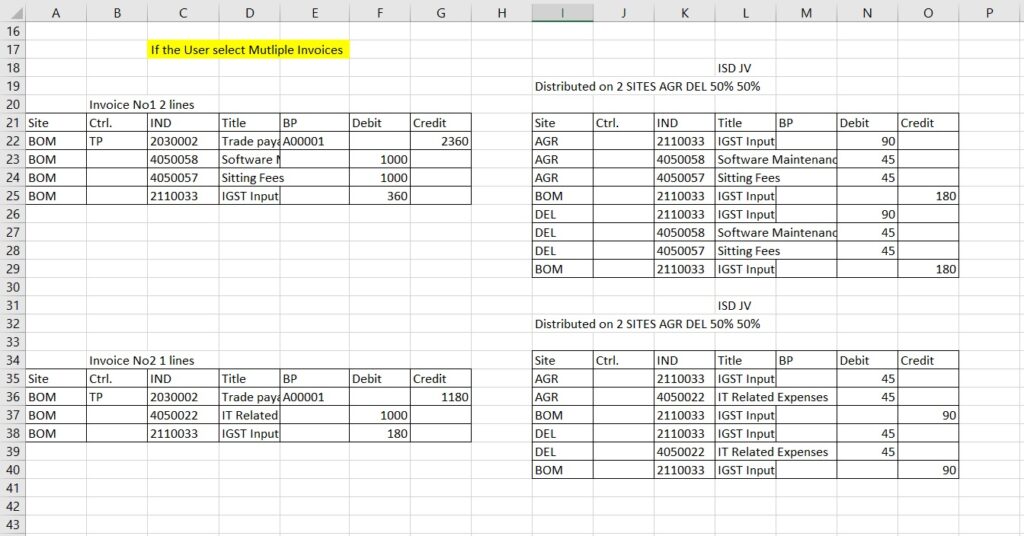The image size is (1024, 536).
Task: Select the cell with credit 2360
Action: [441, 142]
